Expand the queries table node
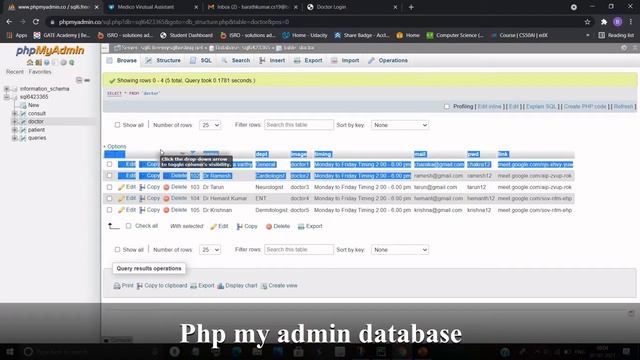The image size is (640, 360). pos(14,138)
